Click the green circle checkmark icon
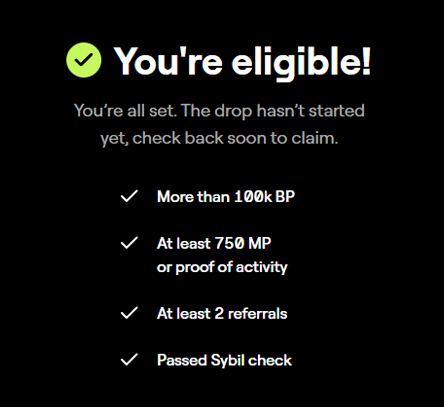The height and width of the screenshot is (407, 444). point(84,60)
